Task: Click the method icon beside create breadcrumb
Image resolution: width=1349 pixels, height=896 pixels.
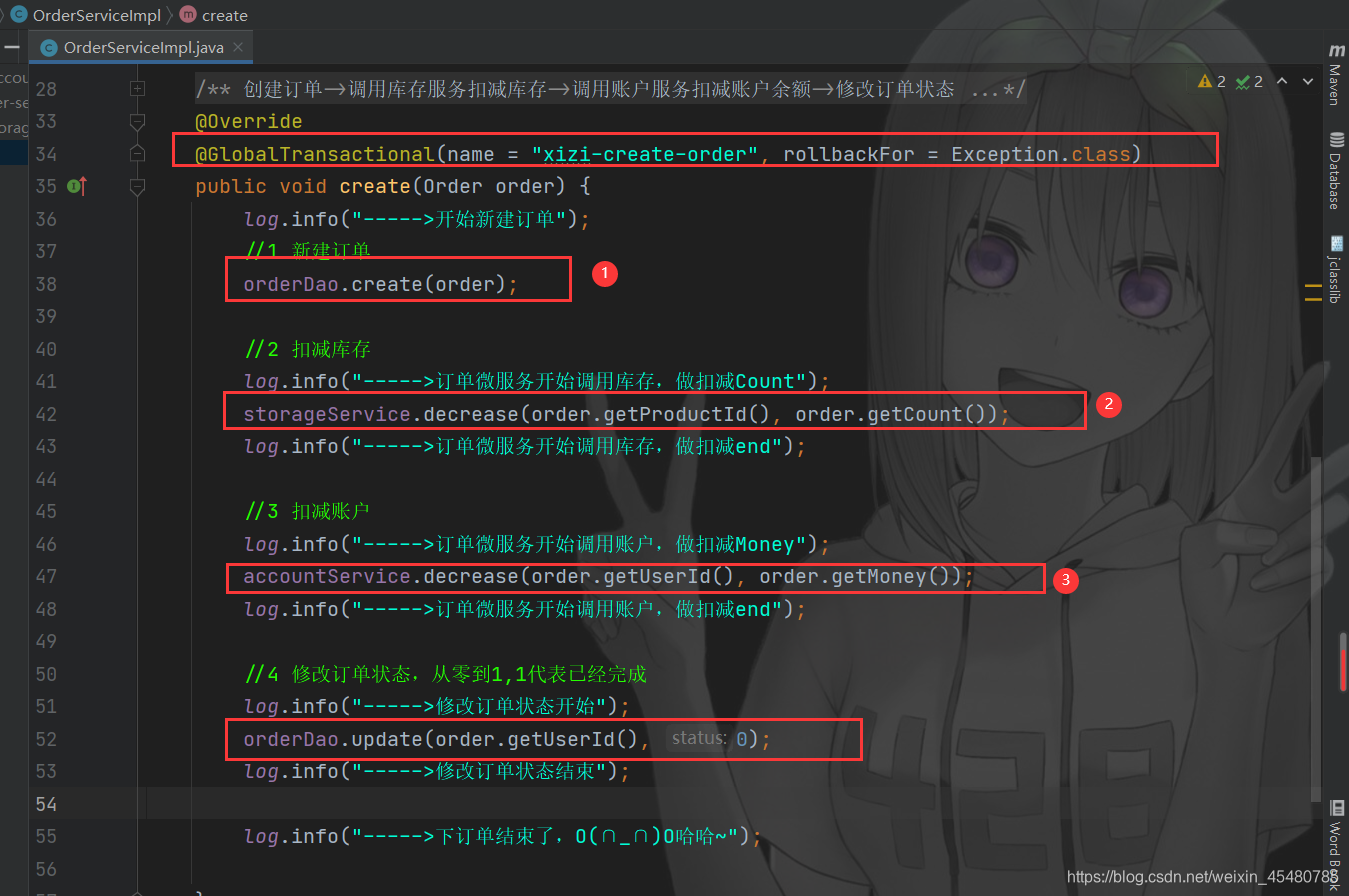Action: (x=187, y=15)
